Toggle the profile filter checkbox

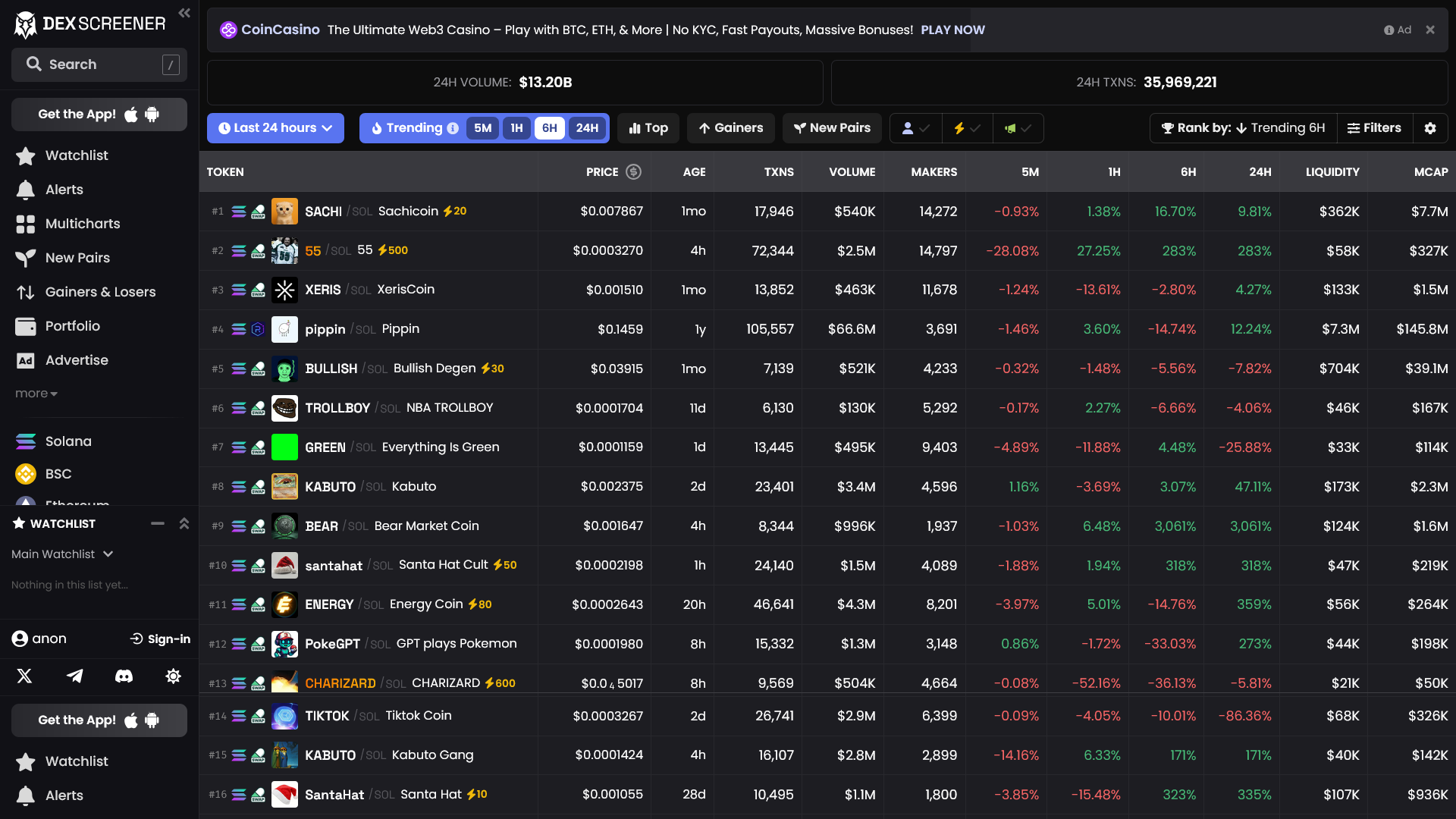click(915, 128)
